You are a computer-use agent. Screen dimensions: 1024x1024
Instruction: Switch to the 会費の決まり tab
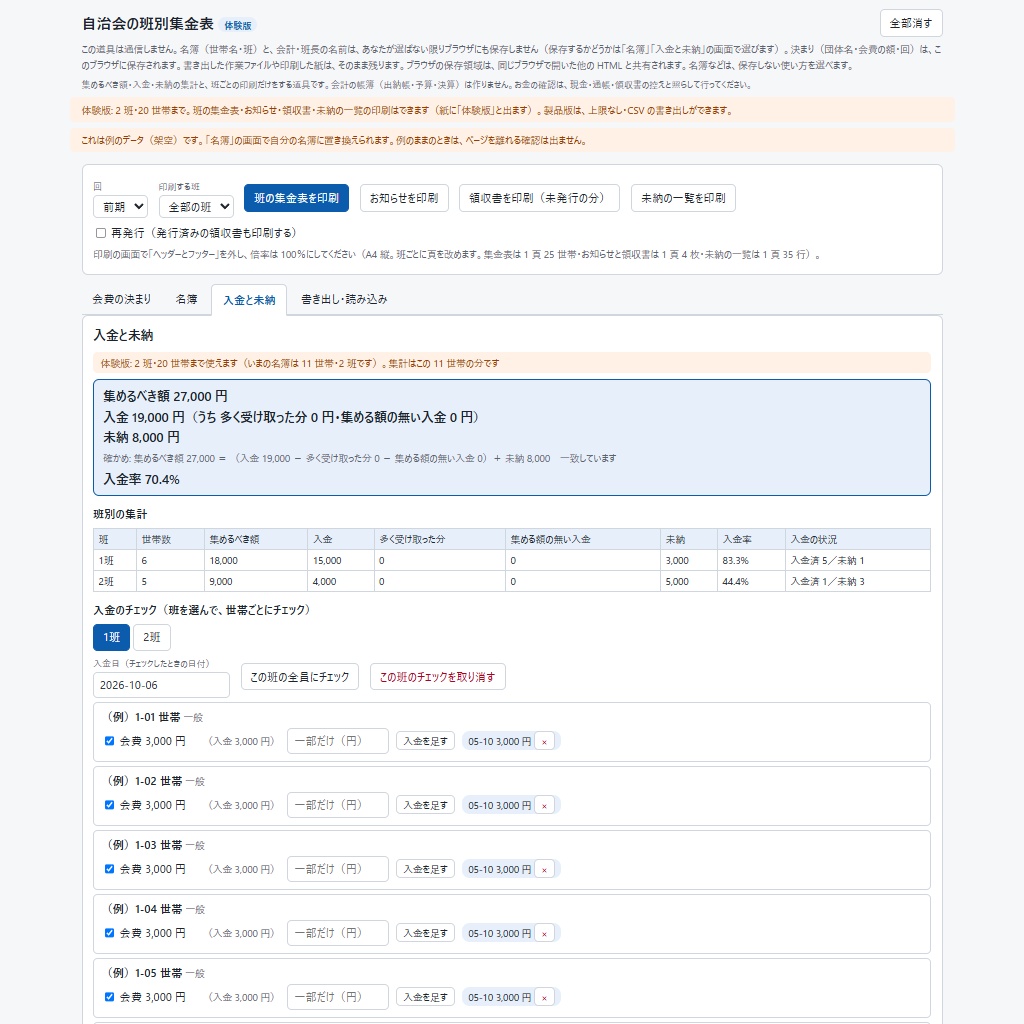click(121, 299)
